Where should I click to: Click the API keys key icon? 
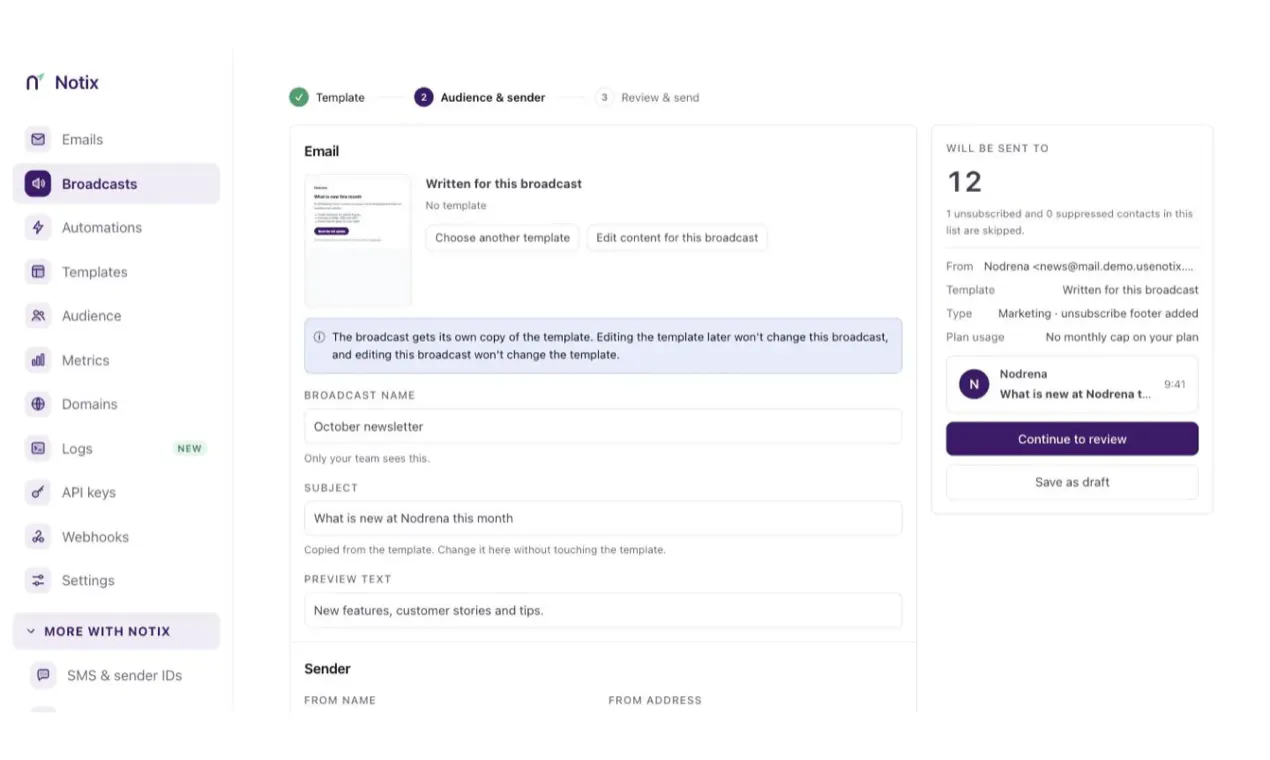click(38, 492)
